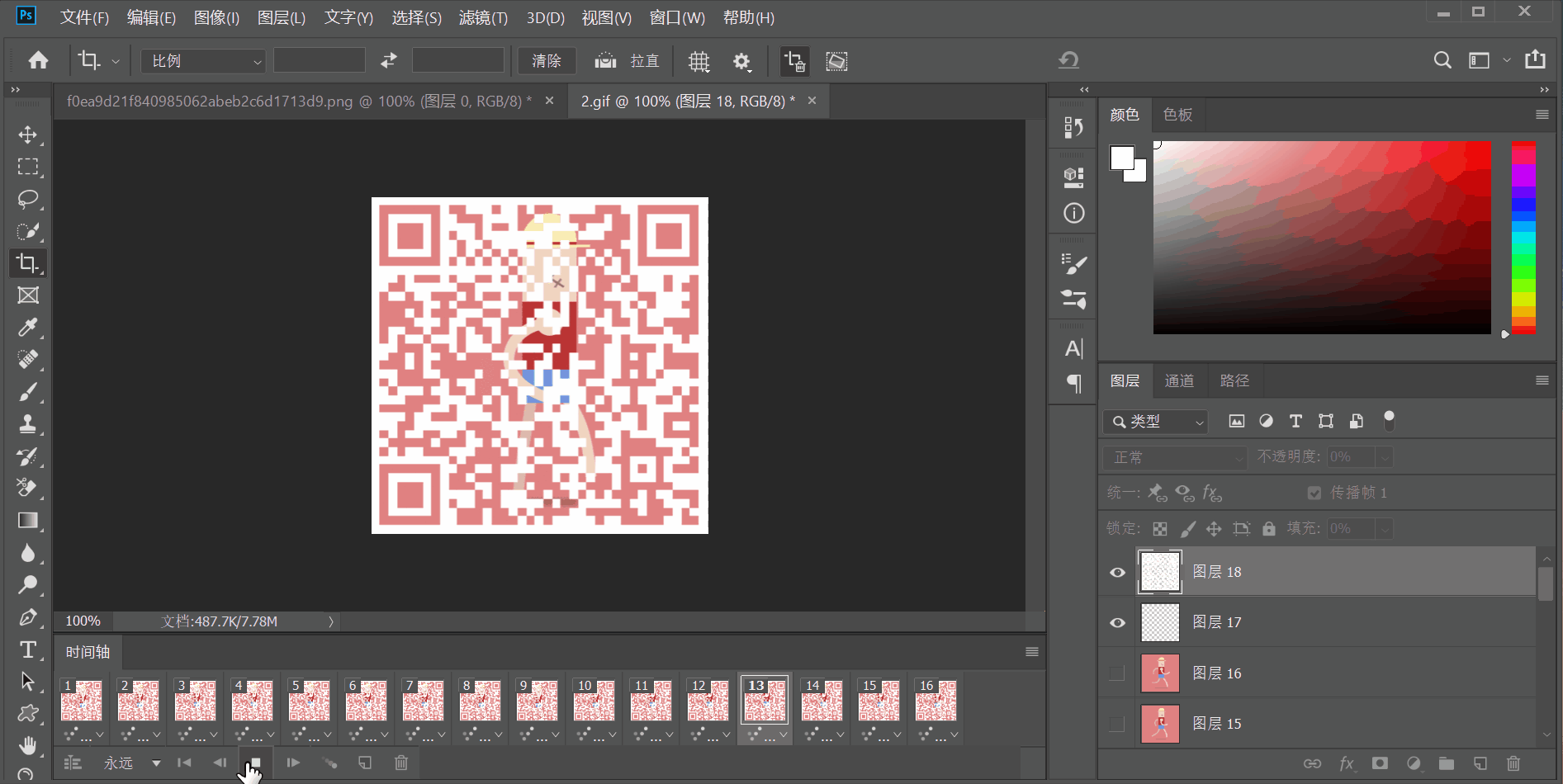This screenshot has height=784, width=1563.
Task: Open the timeline panel flyout menu
Action: 1032,652
